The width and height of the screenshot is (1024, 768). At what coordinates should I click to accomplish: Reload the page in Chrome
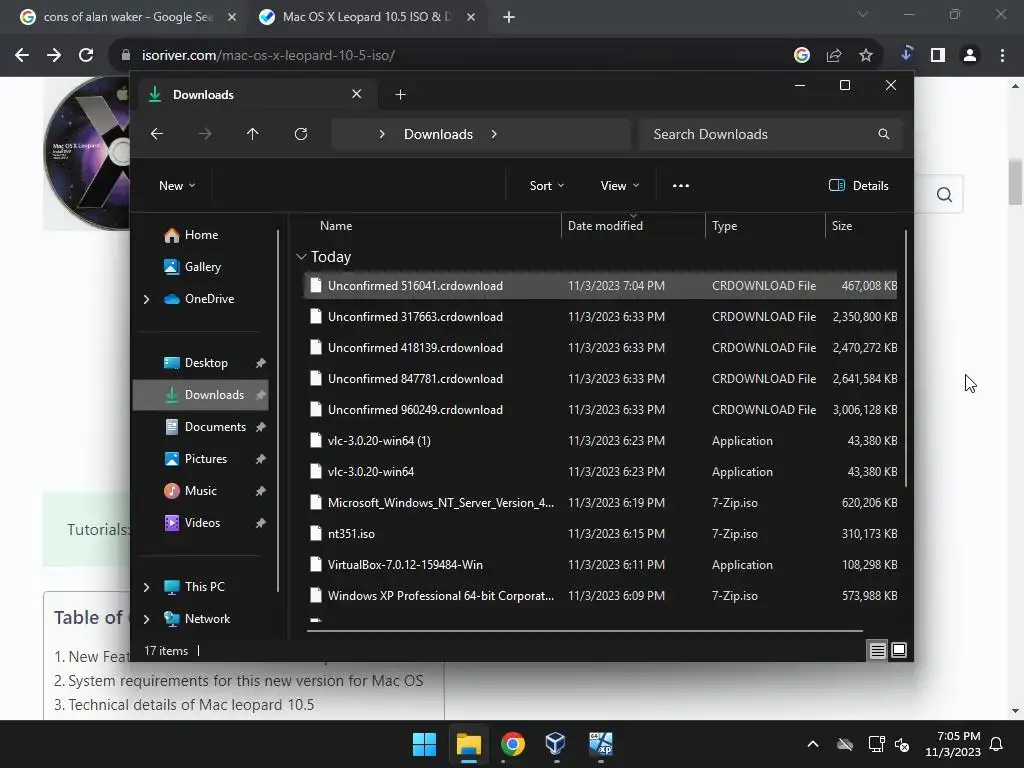tap(86, 56)
